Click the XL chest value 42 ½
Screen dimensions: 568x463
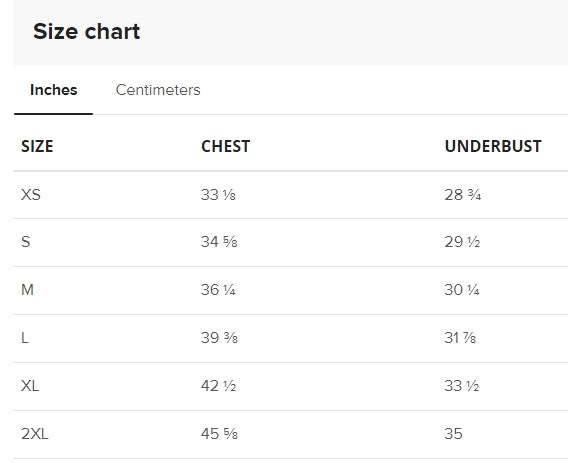click(218, 386)
